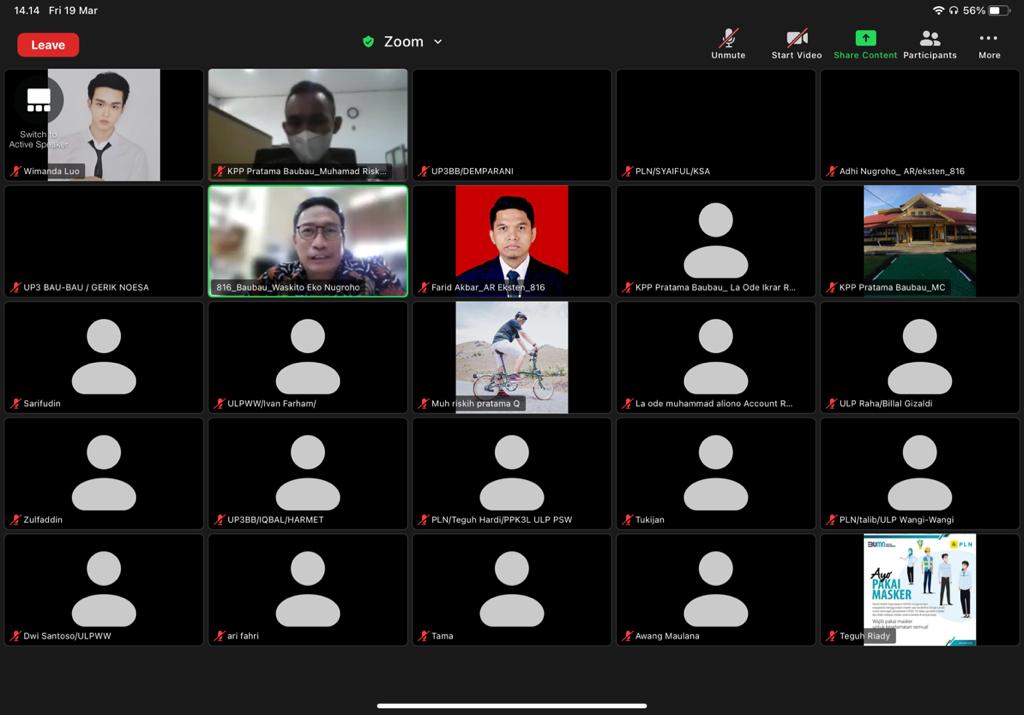Select Waskito Eko Nugroho's video tile
The height and width of the screenshot is (715, 1024).
[x=308, y=240]
